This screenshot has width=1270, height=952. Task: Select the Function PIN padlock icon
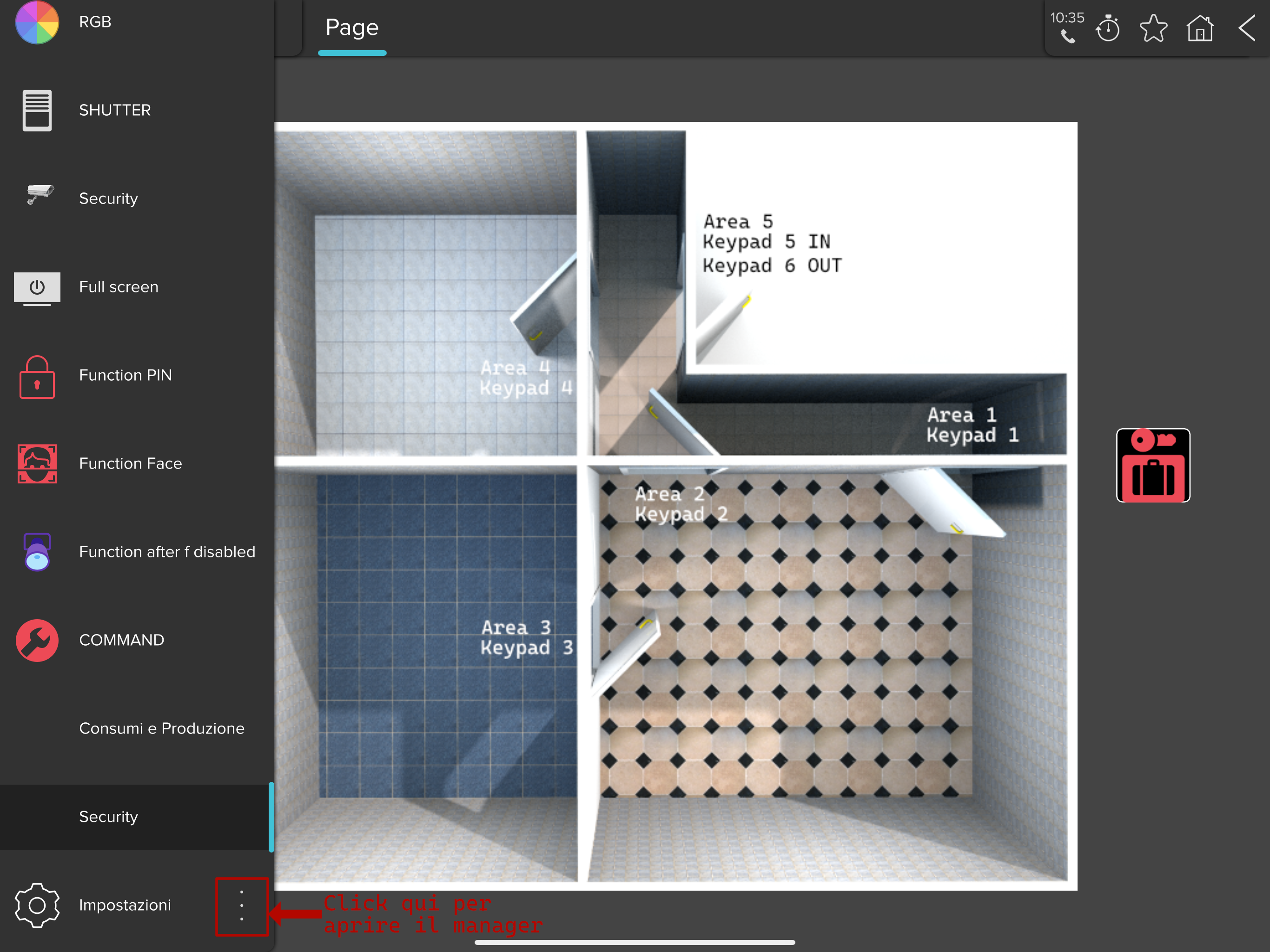37,377
